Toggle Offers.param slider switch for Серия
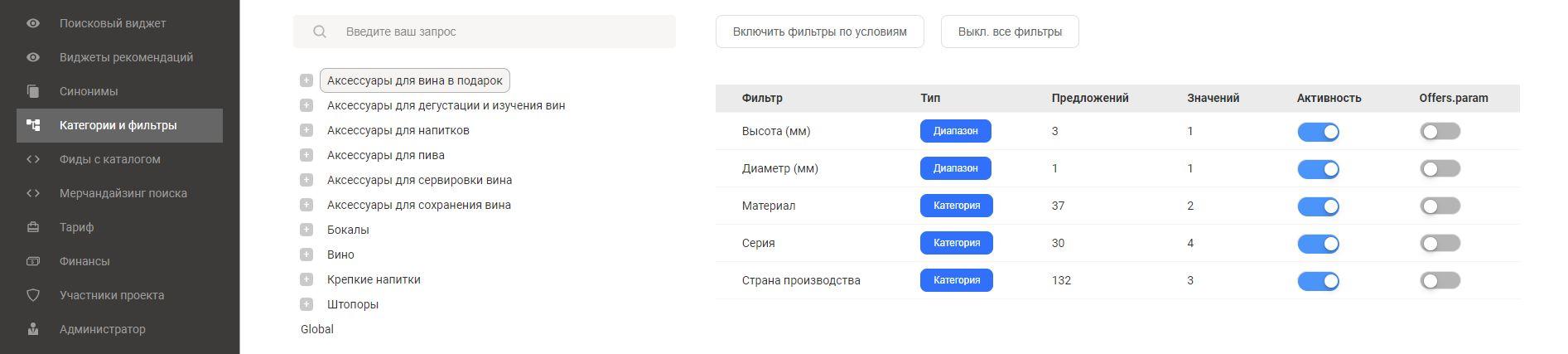The height and width of the screenshot is (354, 1568). [1440, 243]
